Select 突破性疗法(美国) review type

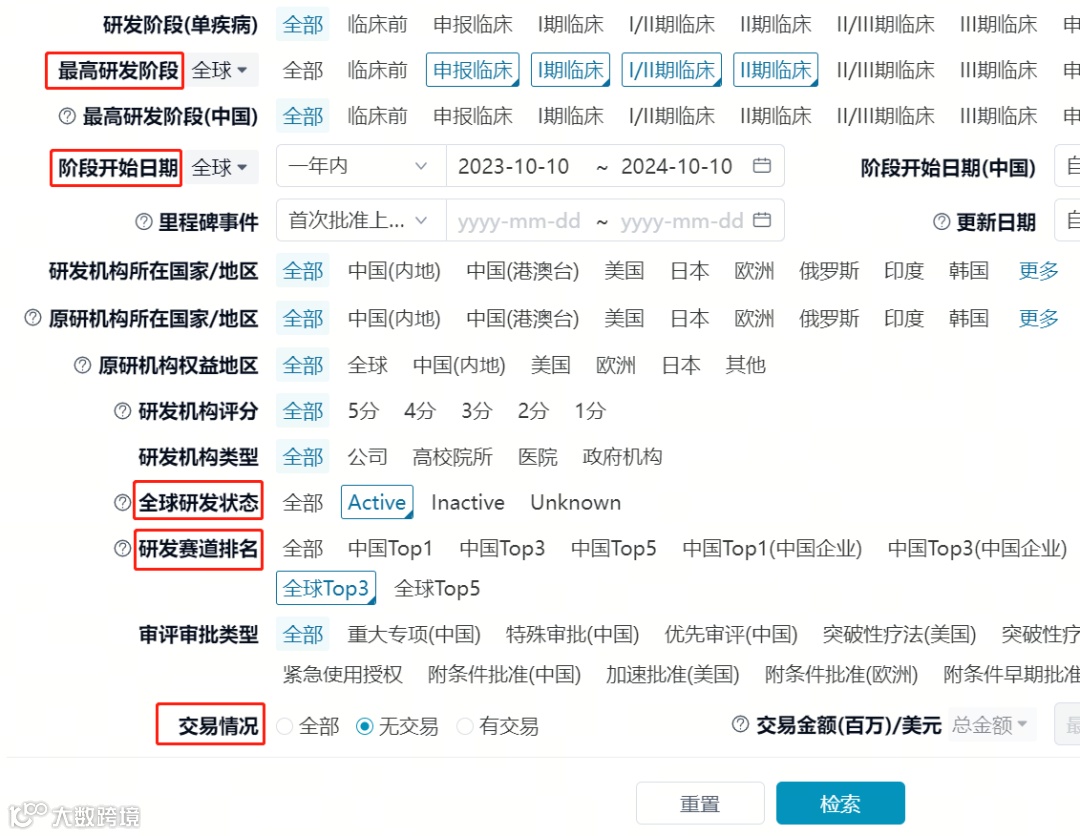[899, 634]
